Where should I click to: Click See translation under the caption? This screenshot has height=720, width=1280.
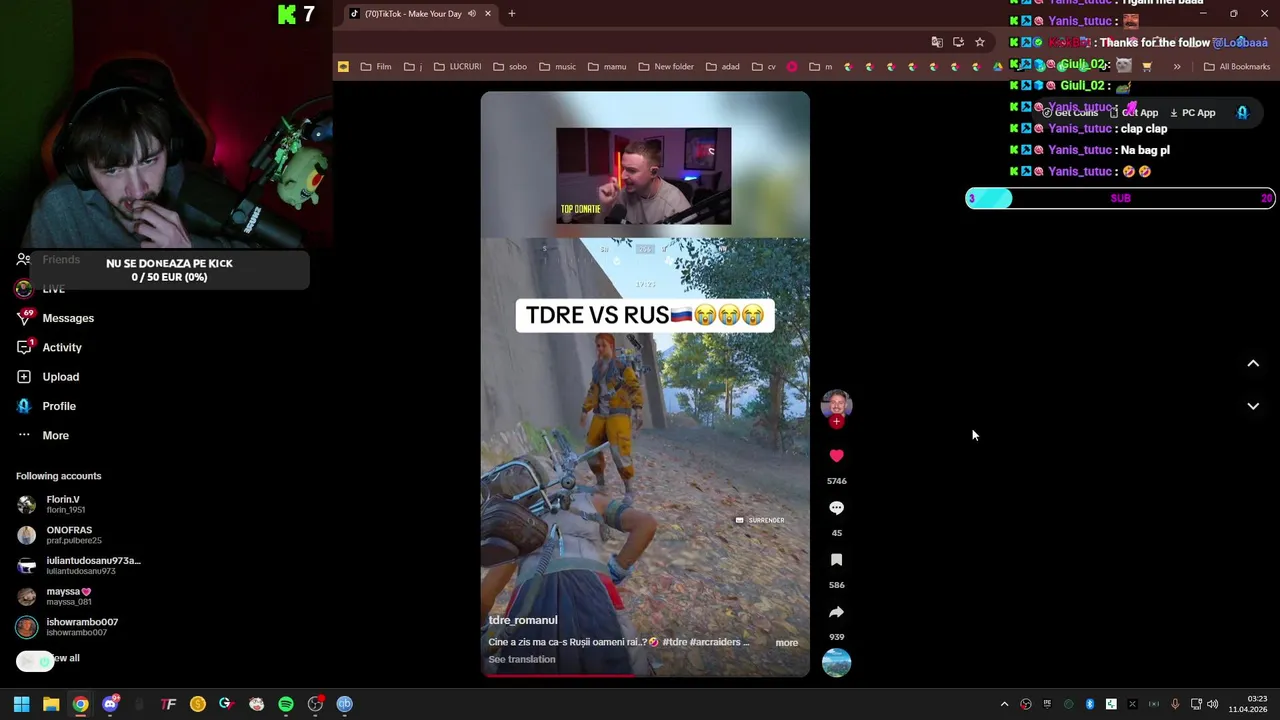click(x=522, y=659)
